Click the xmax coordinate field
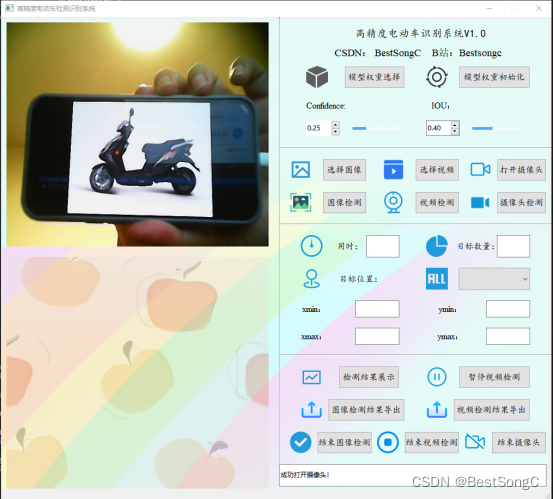Viewport: 554px width, 499px height. 377,336
